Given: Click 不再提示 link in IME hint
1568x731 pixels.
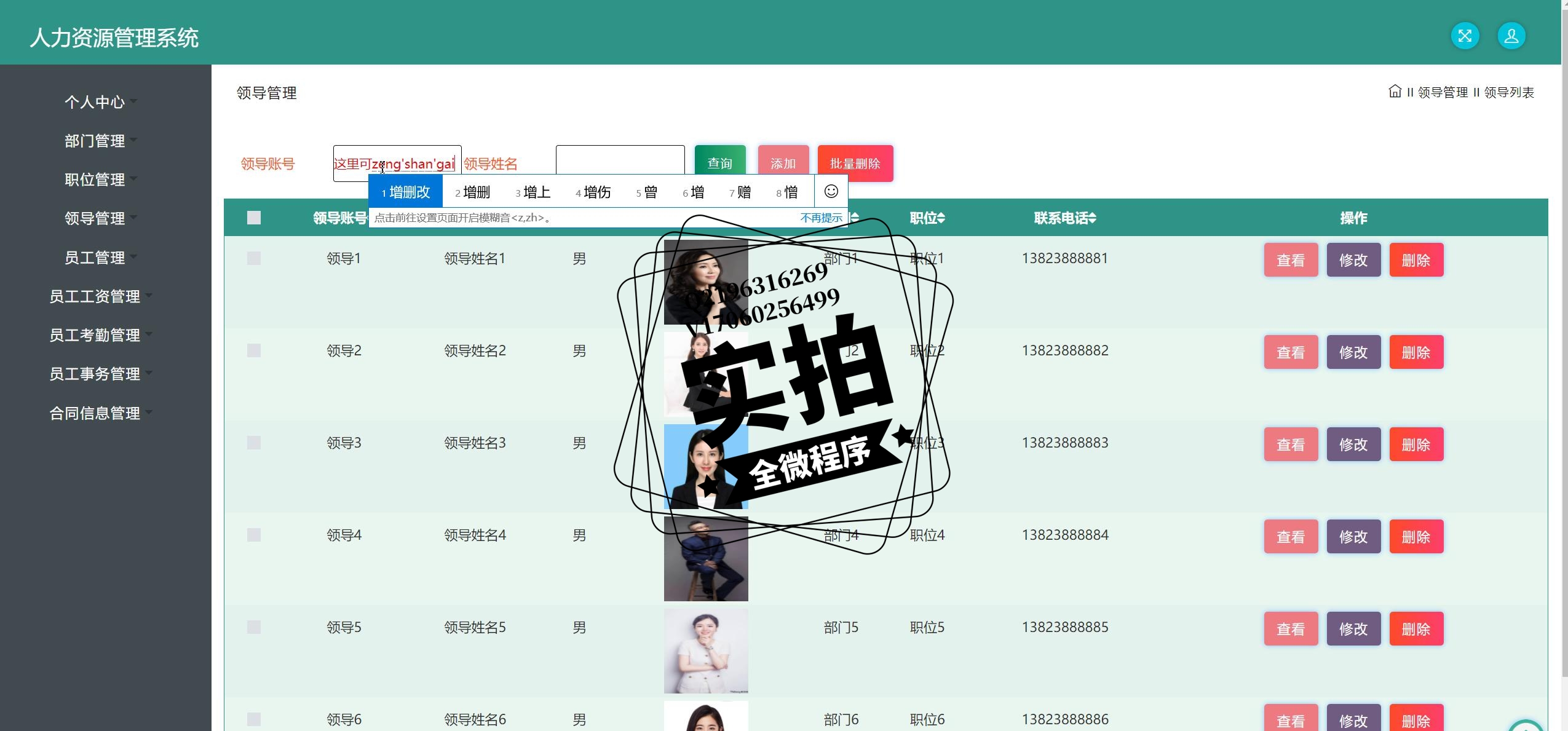Looking at the screenshot, I should (821, 218).
